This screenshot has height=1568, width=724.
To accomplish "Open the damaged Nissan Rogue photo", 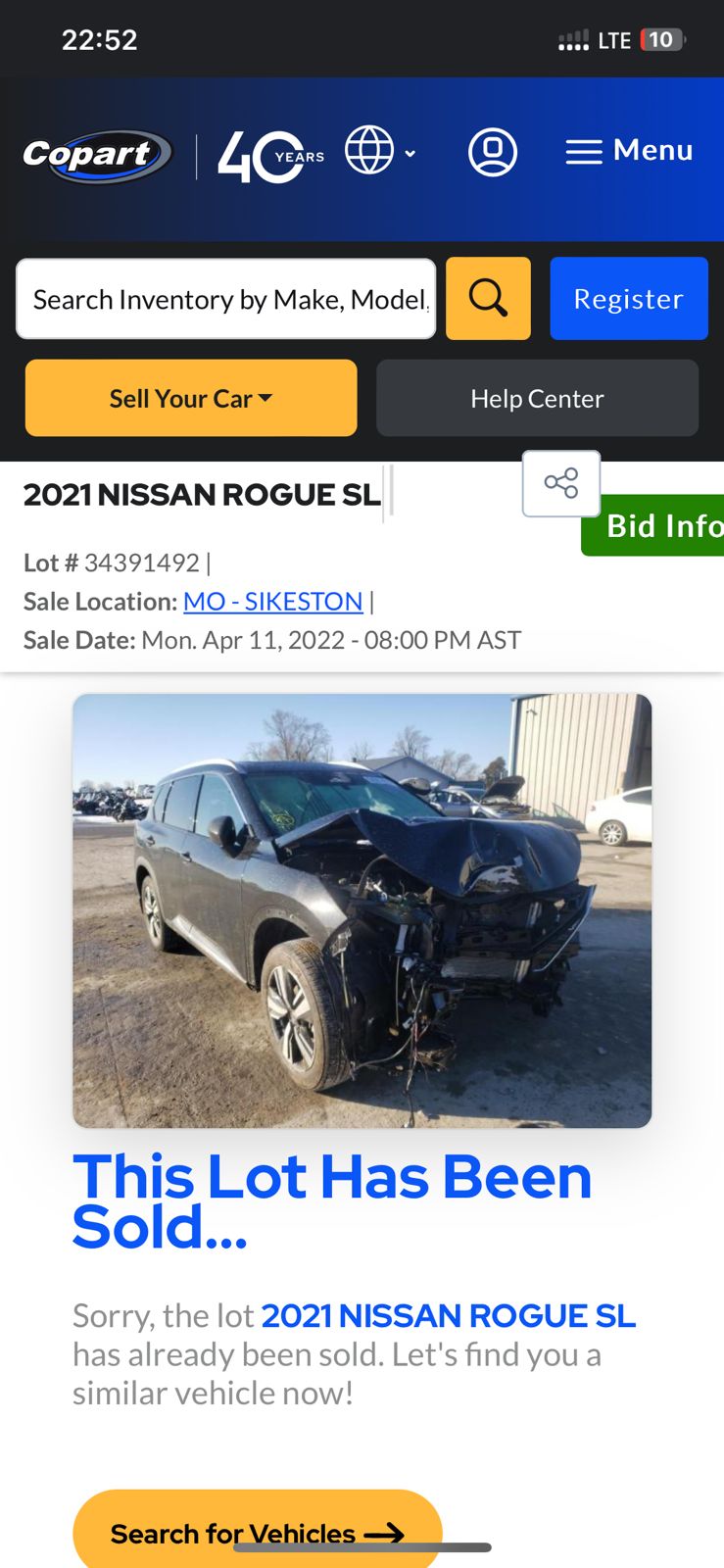I will coord(362,910).
